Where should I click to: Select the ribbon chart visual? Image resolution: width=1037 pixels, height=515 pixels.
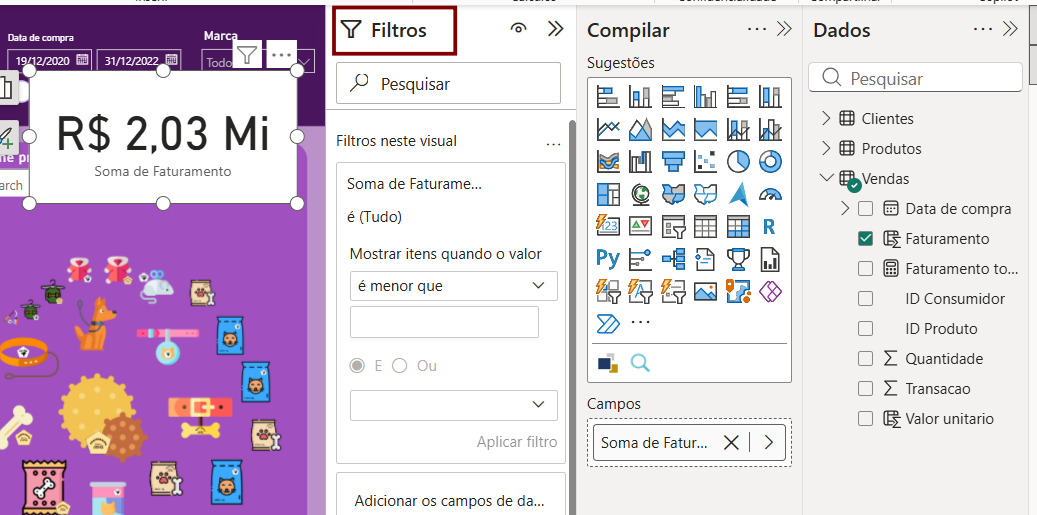[x=608, y=161]
